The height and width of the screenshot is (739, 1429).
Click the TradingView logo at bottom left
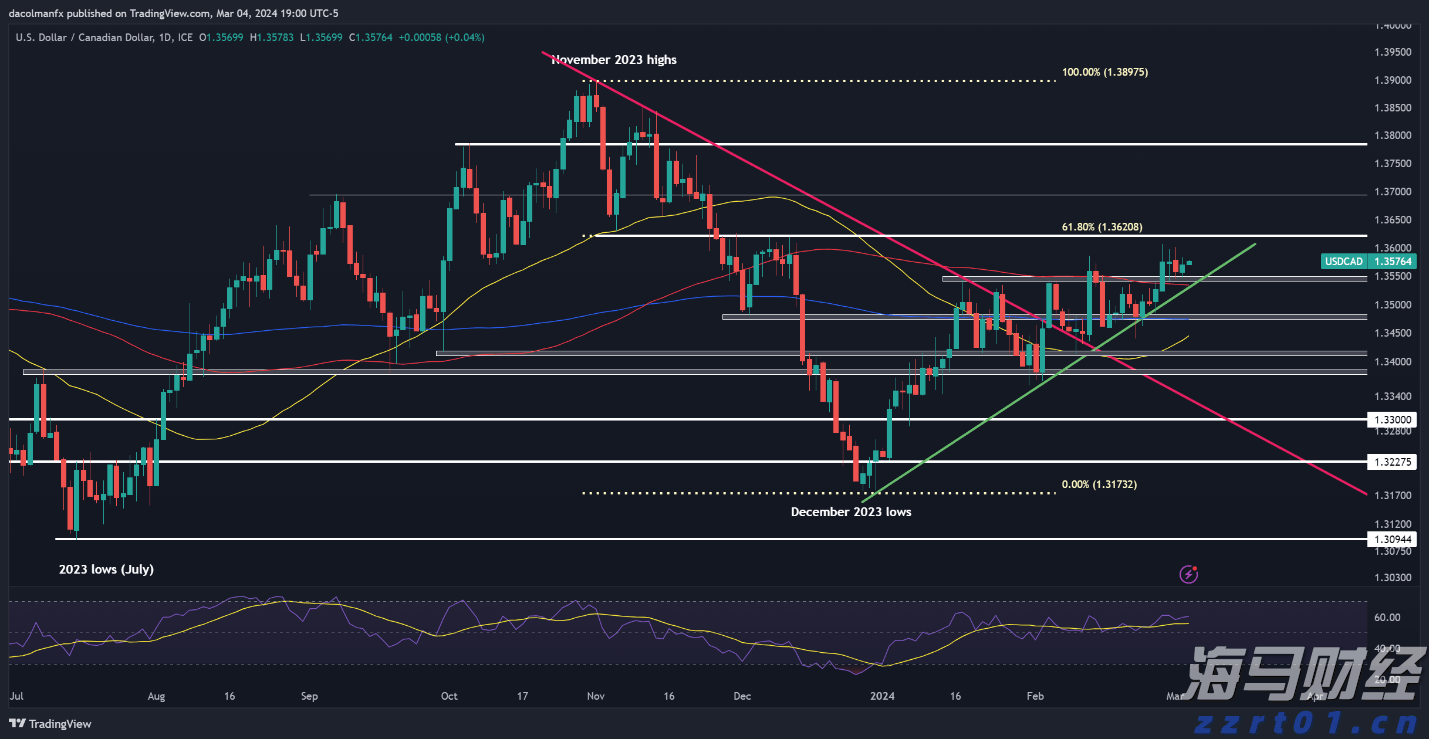19,723
